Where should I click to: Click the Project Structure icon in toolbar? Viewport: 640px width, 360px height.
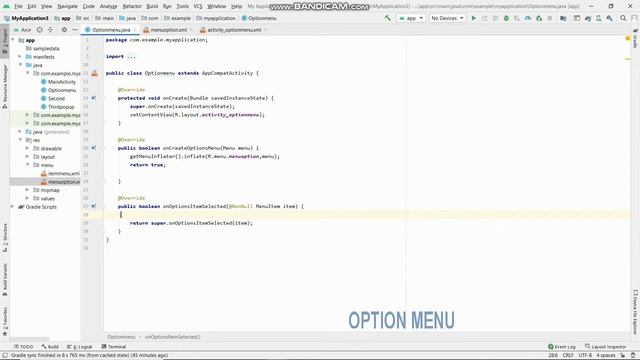coord(563,18)
